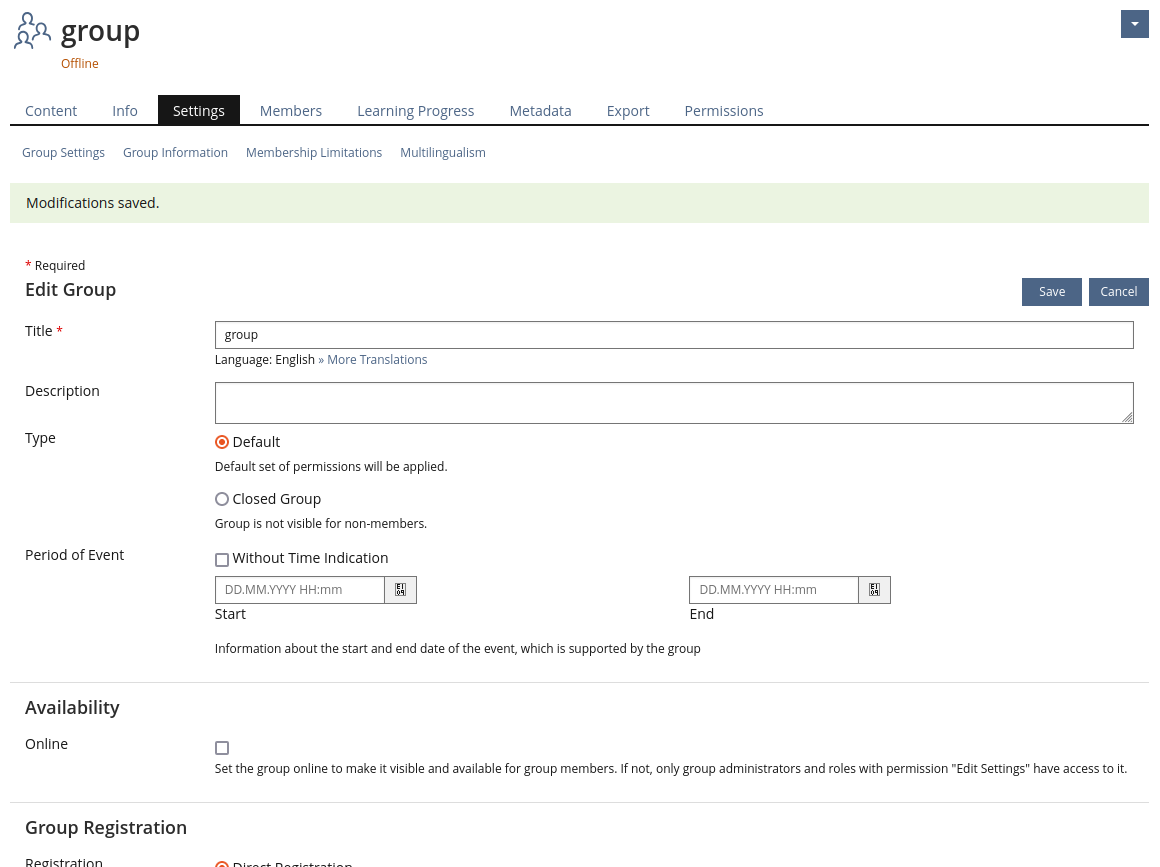Switch to the Members tab
The image size is (1160, 867).
pos(290,111)
